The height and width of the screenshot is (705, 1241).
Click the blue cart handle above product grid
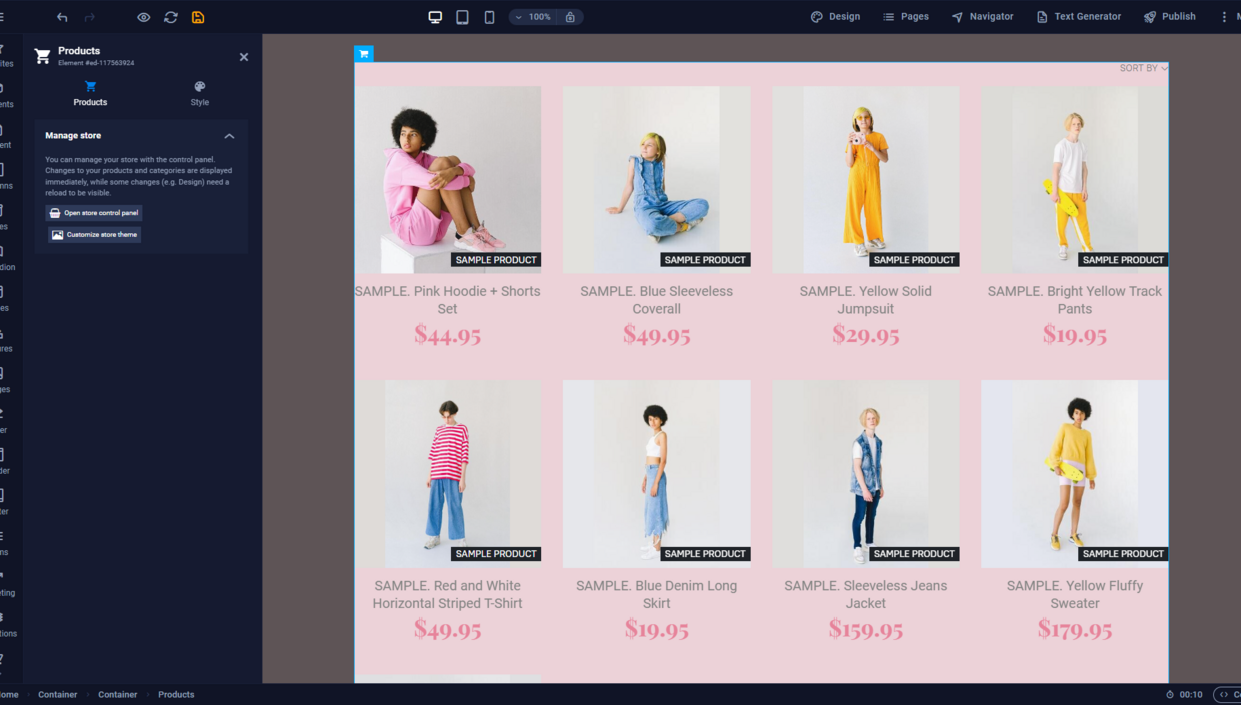click(x=363, y=54)
